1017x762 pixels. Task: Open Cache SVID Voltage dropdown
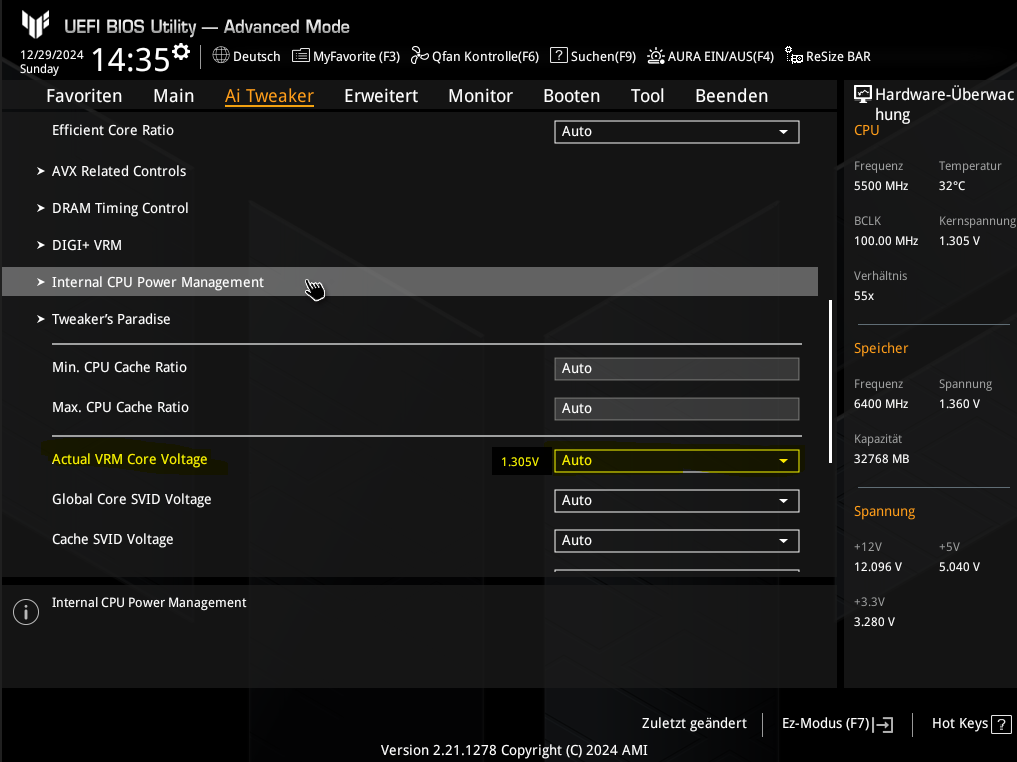[x=676, y=541]
